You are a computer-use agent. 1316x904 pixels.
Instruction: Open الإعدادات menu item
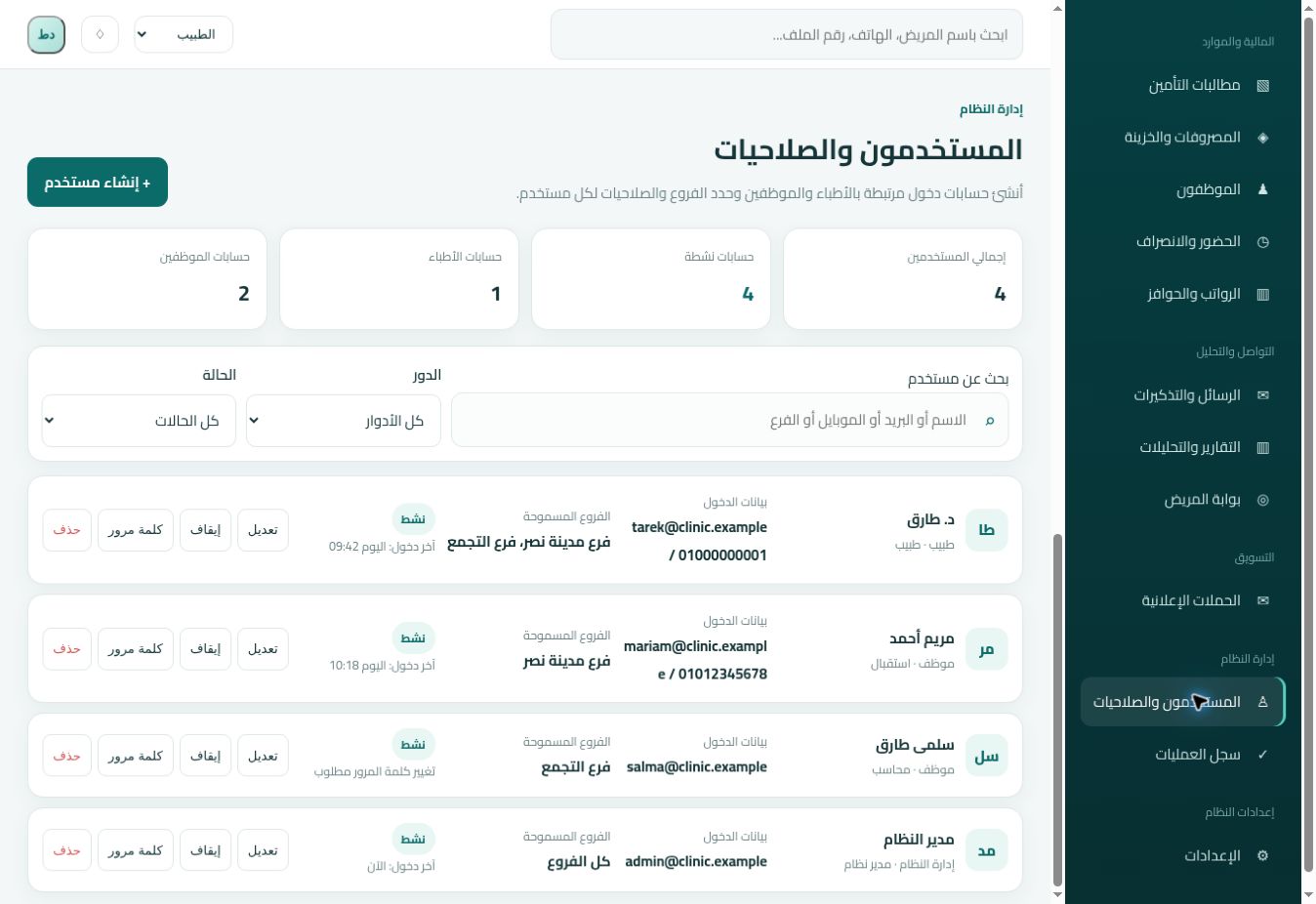(1182, 856)
